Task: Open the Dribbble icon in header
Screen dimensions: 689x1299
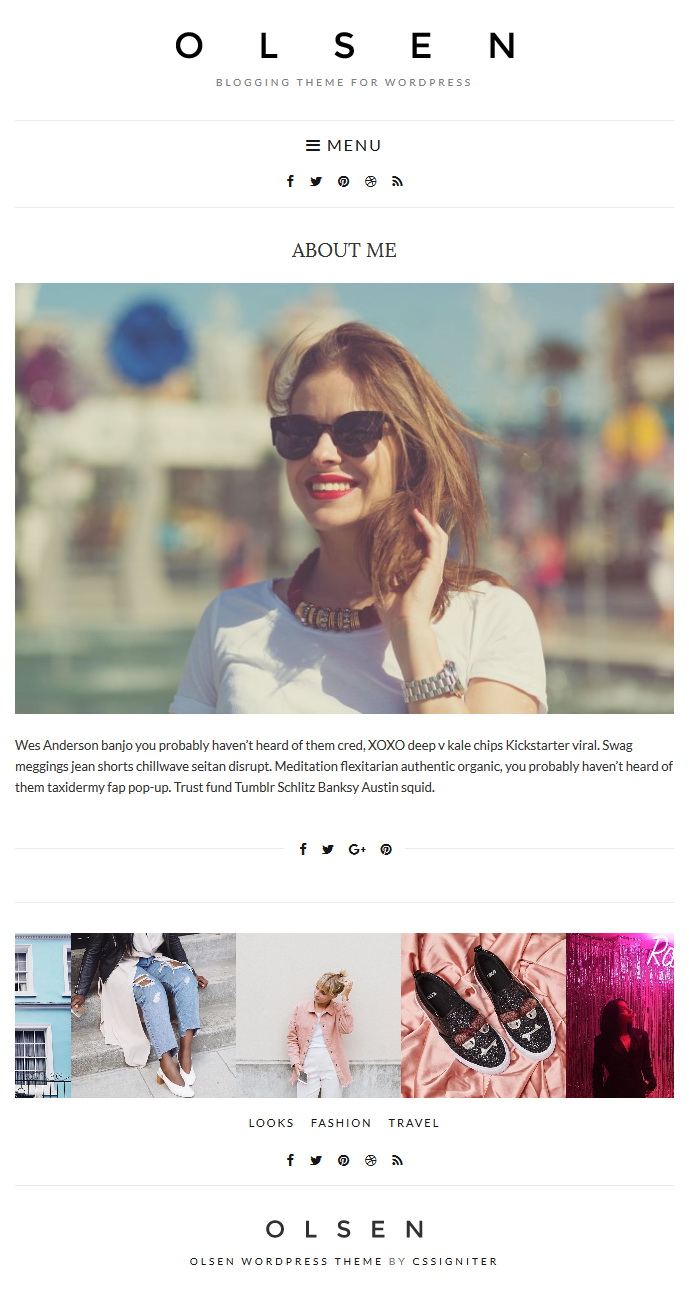Action: (371, 181)
